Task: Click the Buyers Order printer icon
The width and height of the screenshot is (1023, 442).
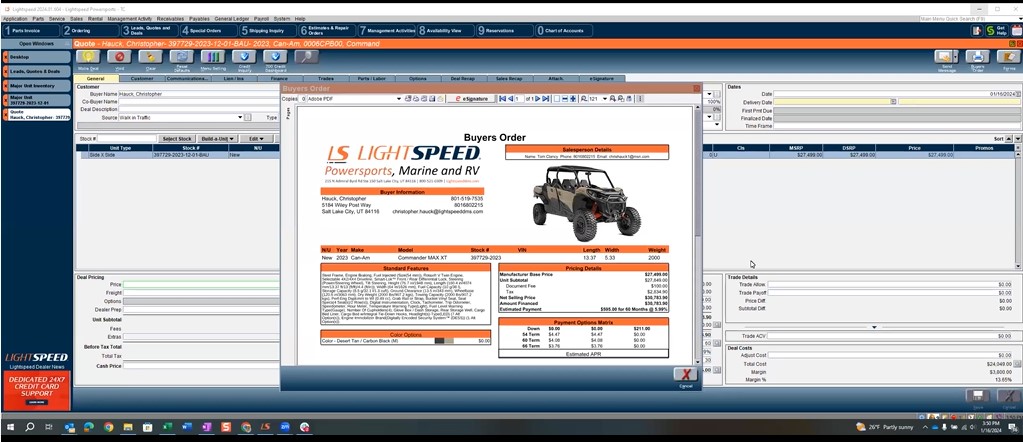Action: point(977,57)
